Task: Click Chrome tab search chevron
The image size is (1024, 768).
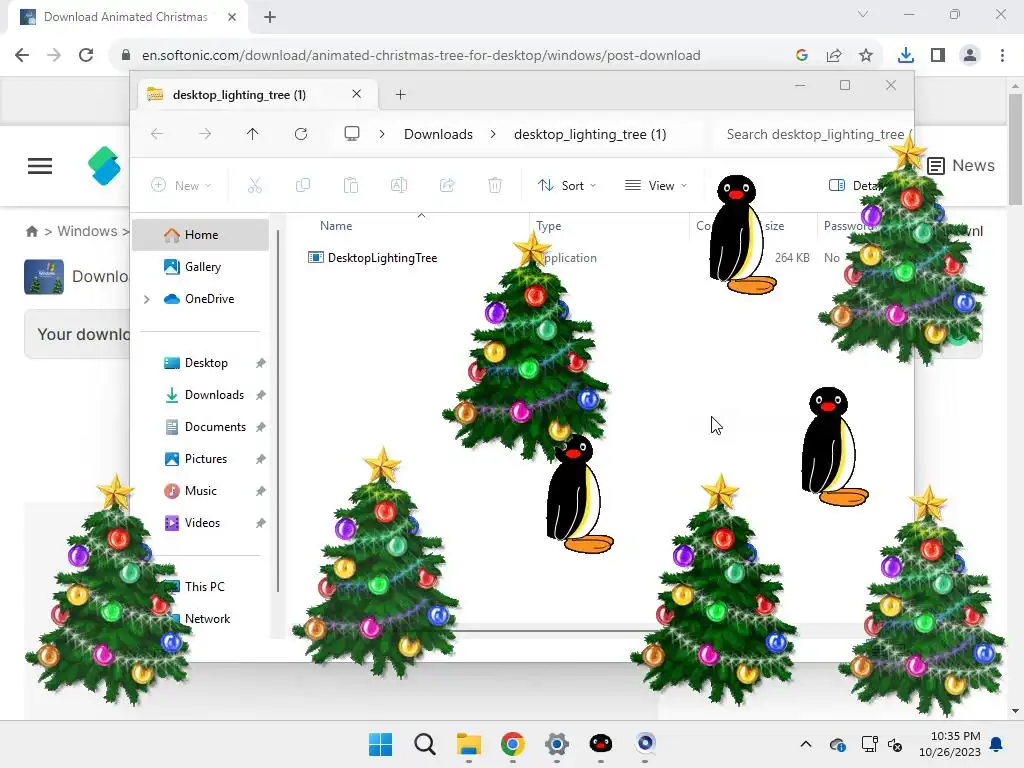Action: [x=863, y=14]
